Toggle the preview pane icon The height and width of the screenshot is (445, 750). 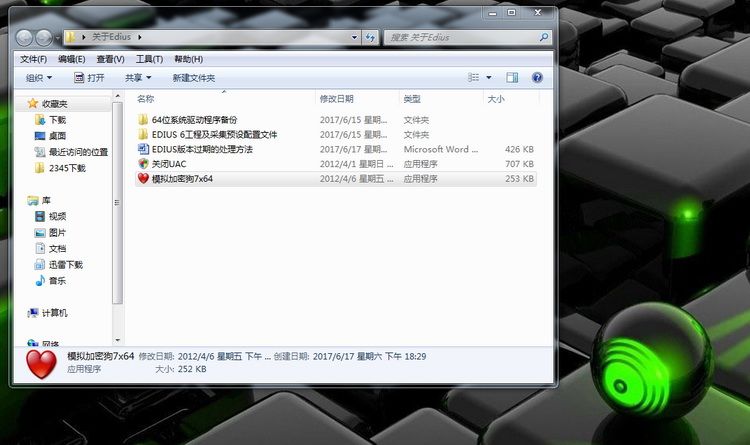coord(511,77)
